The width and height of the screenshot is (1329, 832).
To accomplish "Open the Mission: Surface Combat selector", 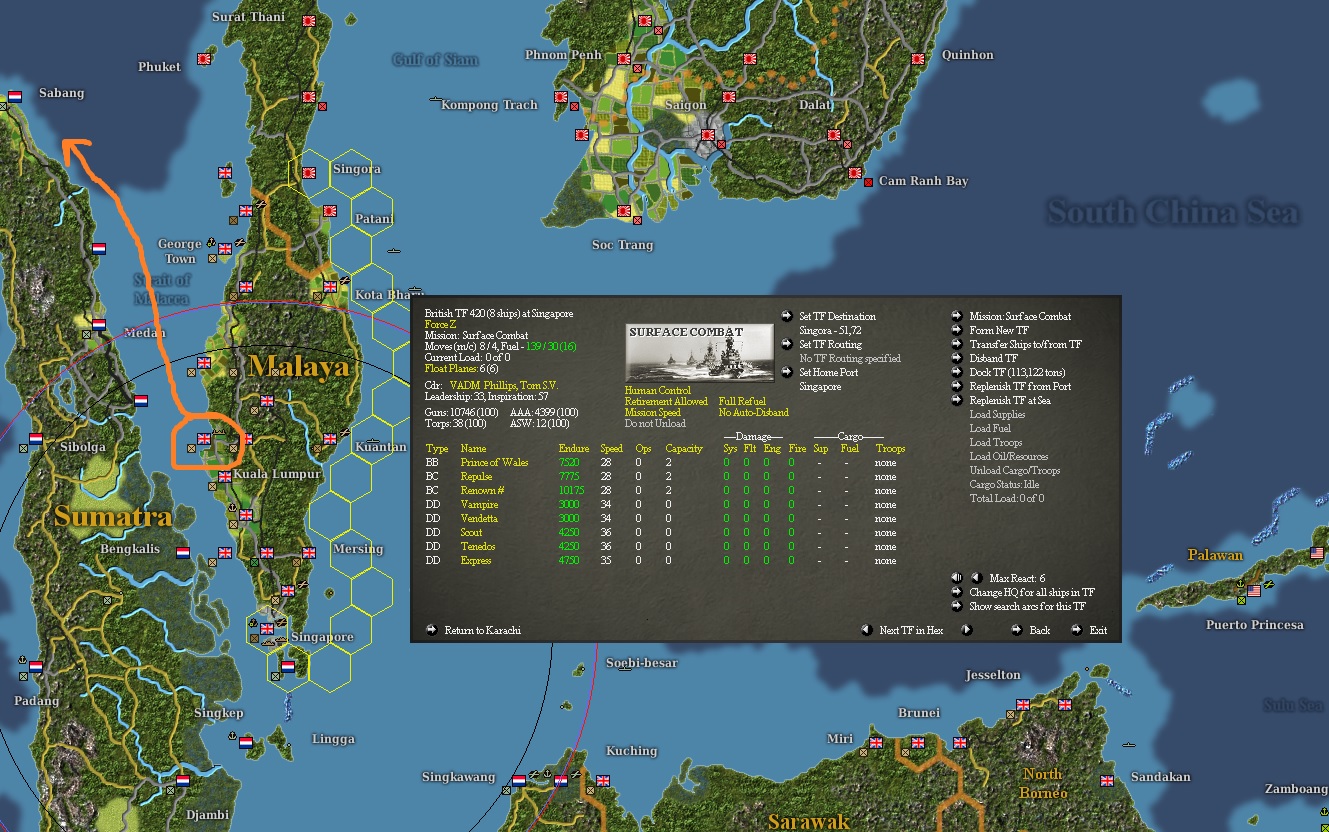I will 1019,316.
